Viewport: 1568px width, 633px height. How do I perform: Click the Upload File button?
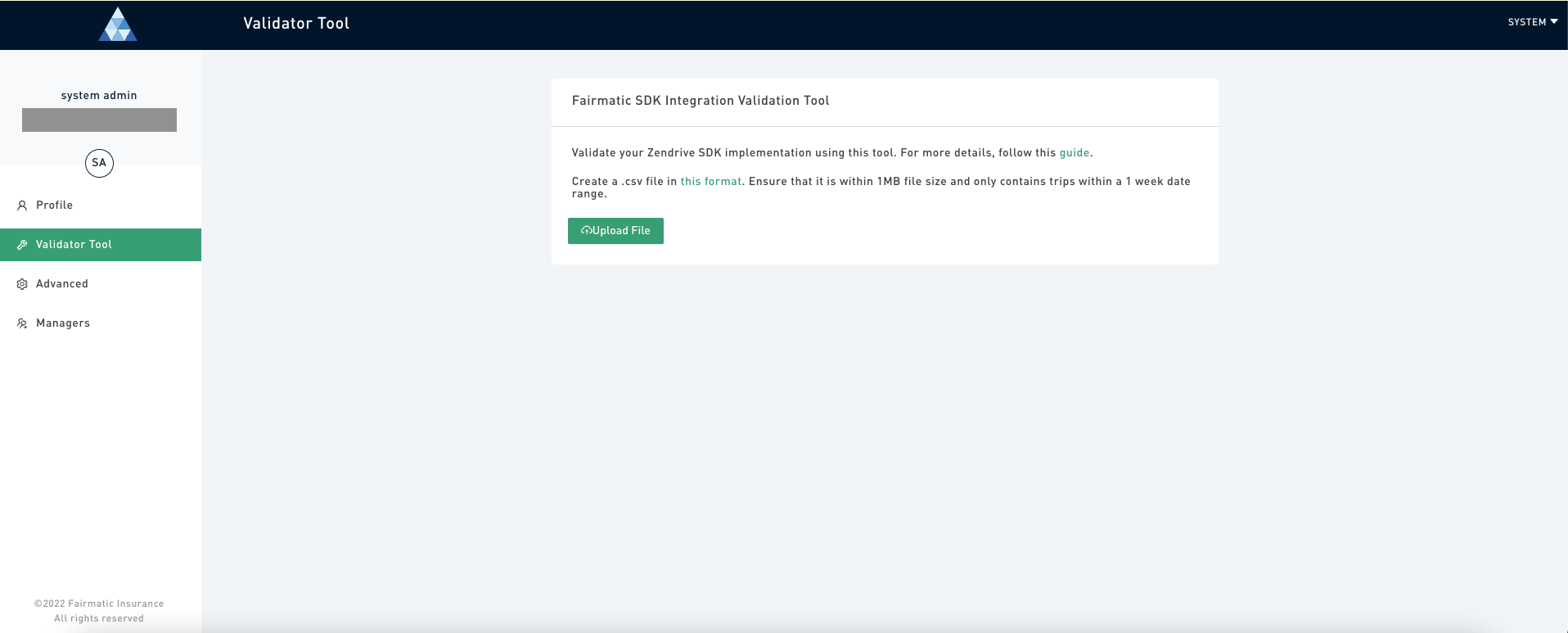coord(615,231)
